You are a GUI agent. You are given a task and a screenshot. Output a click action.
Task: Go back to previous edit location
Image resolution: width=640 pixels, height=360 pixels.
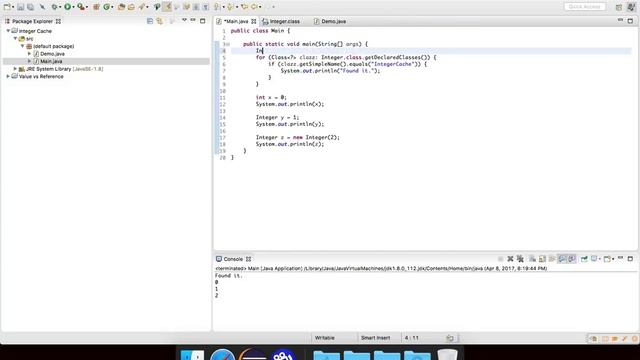[244, 7]
